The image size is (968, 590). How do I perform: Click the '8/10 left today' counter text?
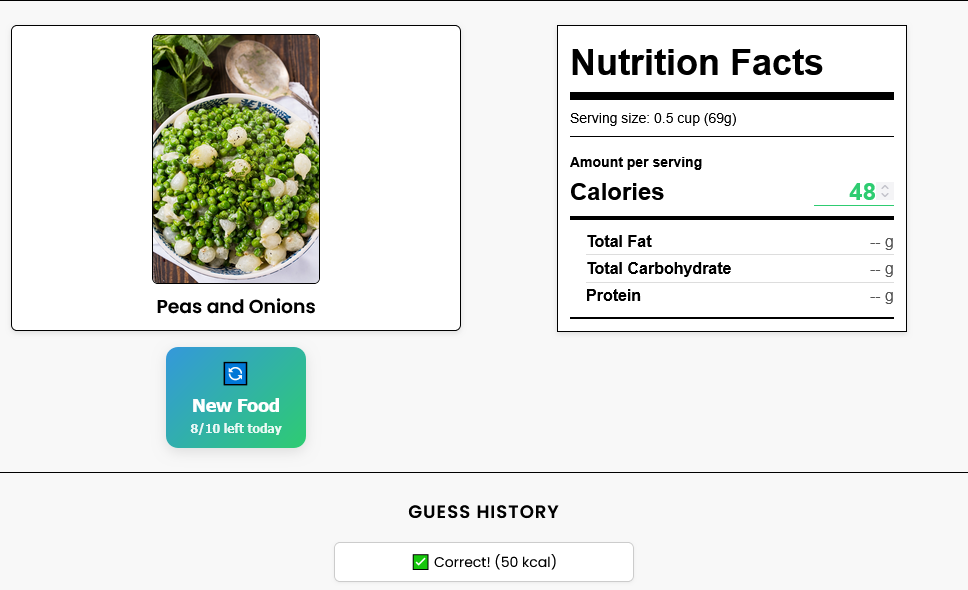tap(236, 428)
